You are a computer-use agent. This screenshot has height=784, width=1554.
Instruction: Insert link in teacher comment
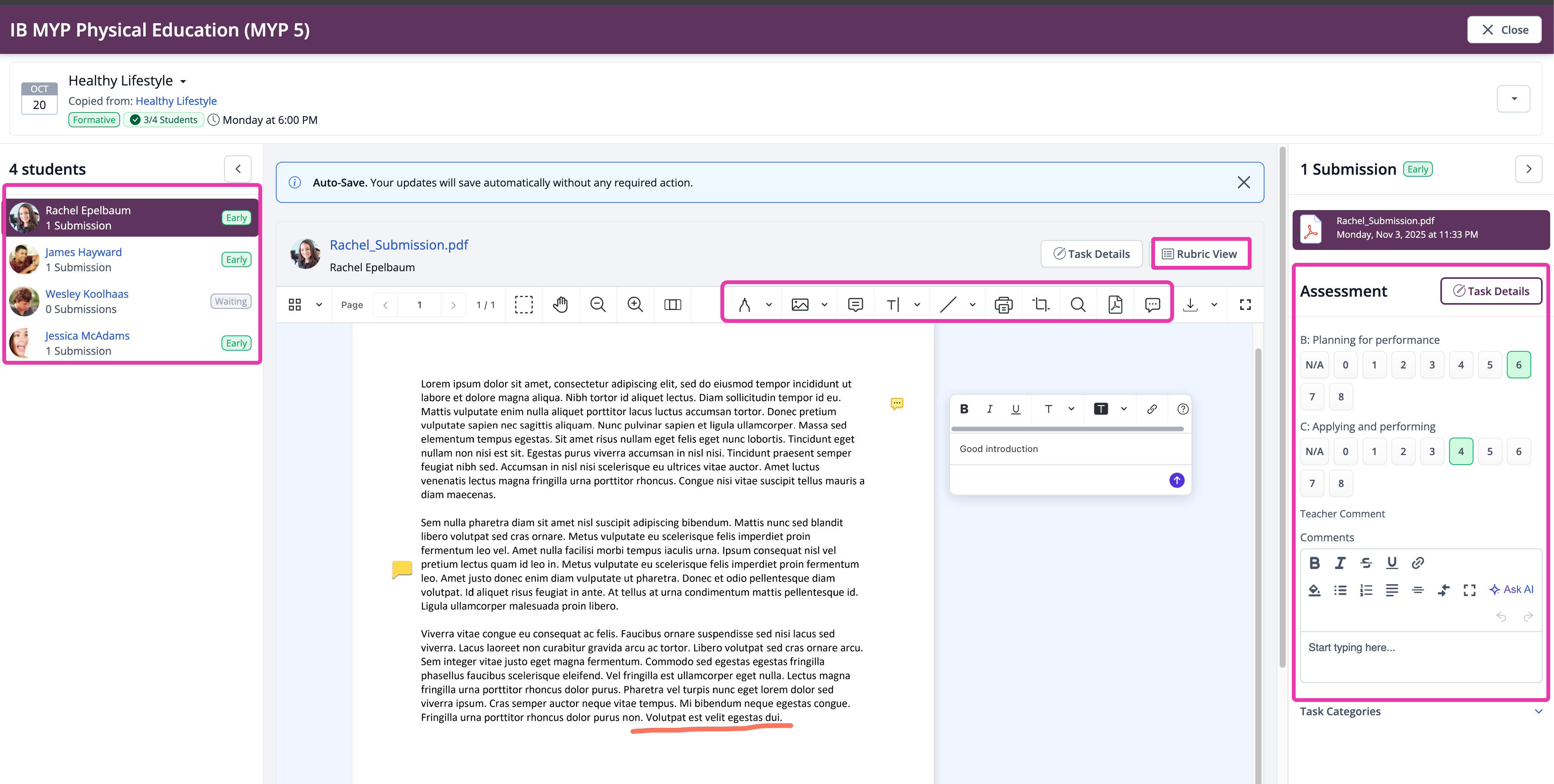1418,563
